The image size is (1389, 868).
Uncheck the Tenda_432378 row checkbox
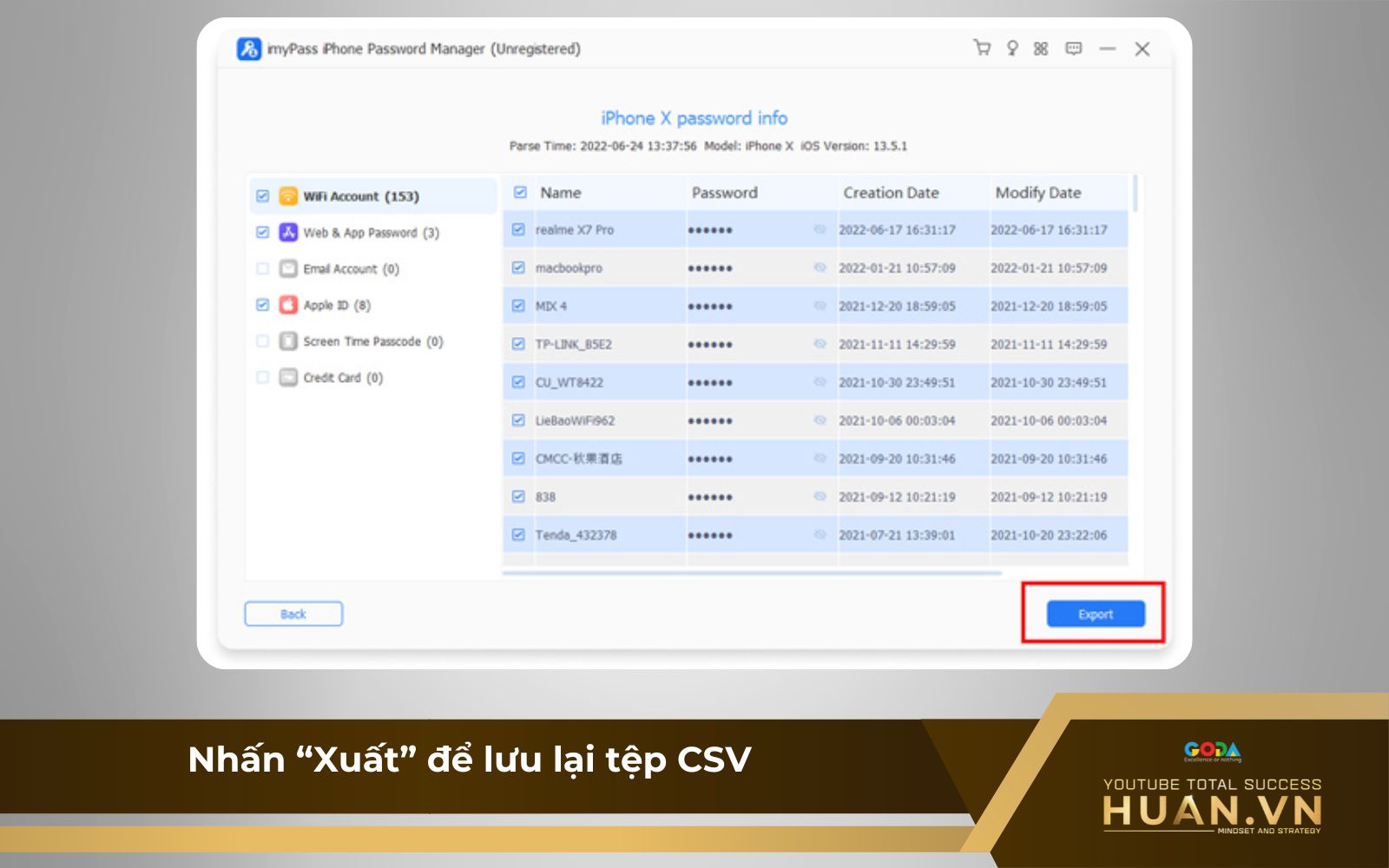pos(518,536)
